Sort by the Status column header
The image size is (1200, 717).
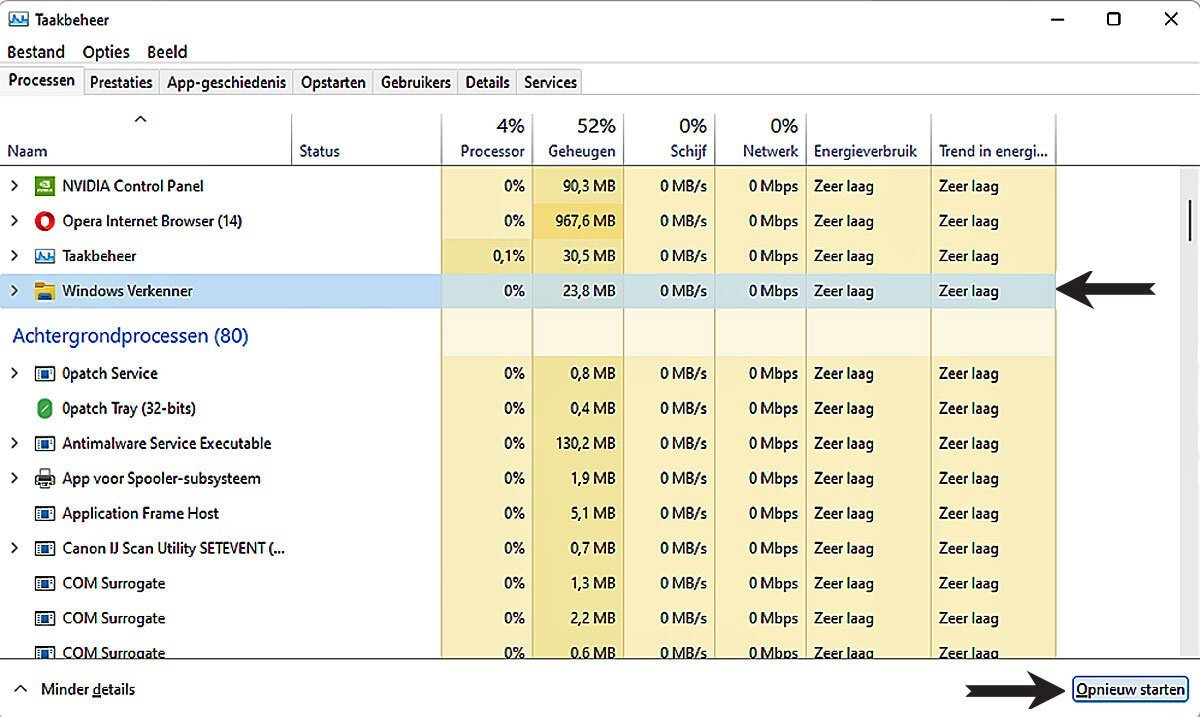coord(366,140)
